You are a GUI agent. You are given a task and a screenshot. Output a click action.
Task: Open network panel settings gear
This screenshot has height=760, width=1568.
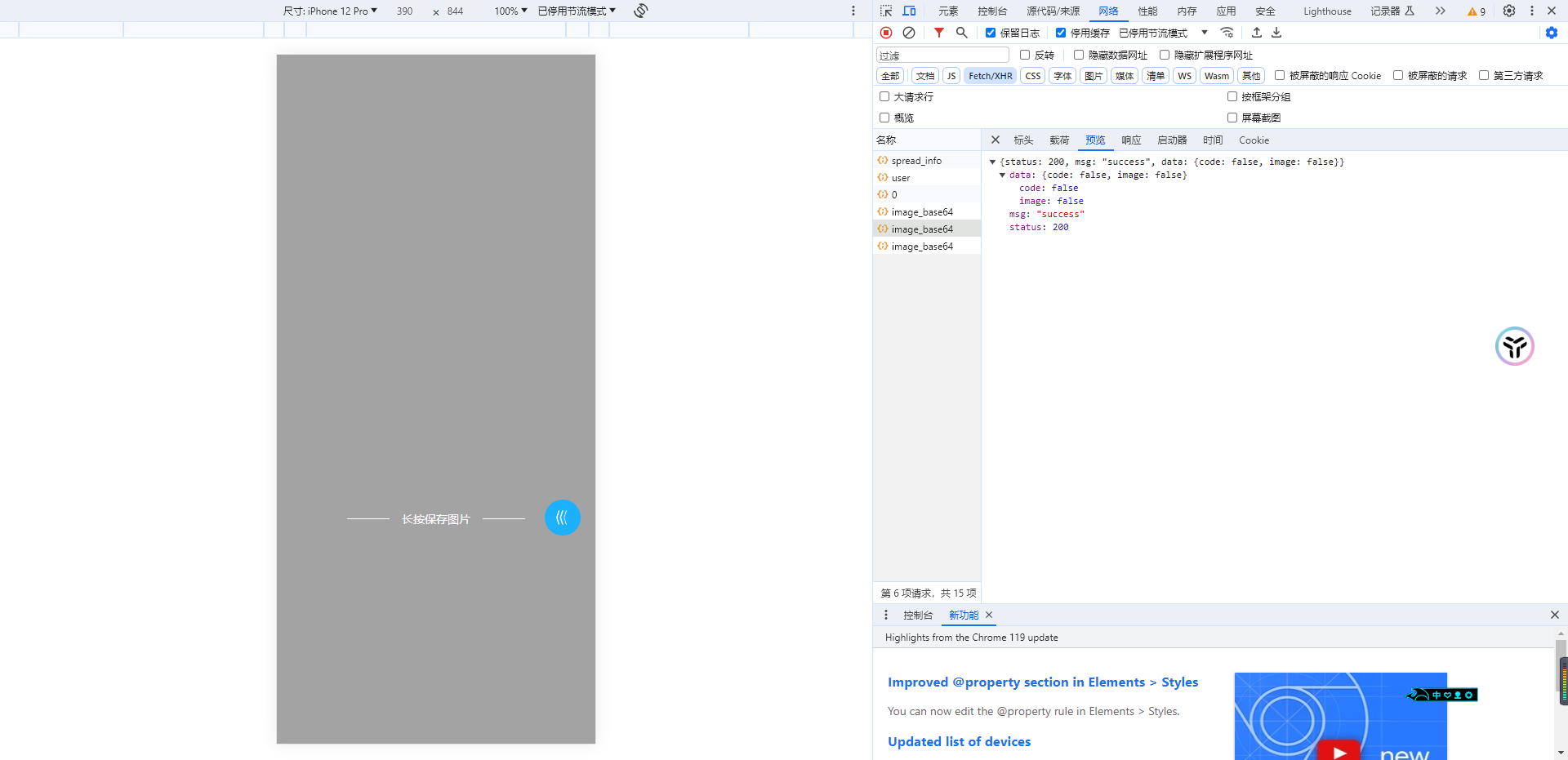pos(1552,33)
